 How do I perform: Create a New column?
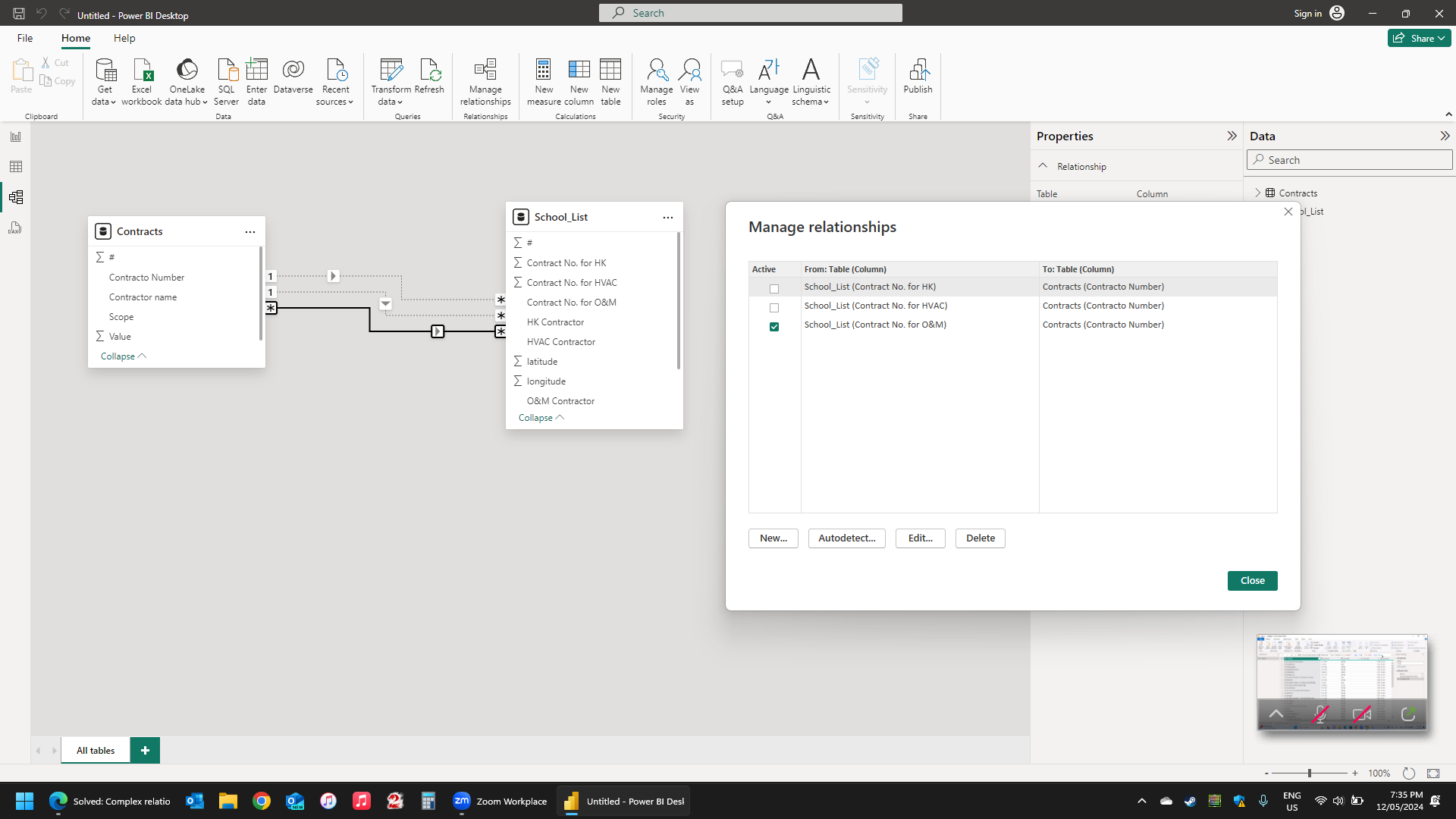tap(579, 82)
